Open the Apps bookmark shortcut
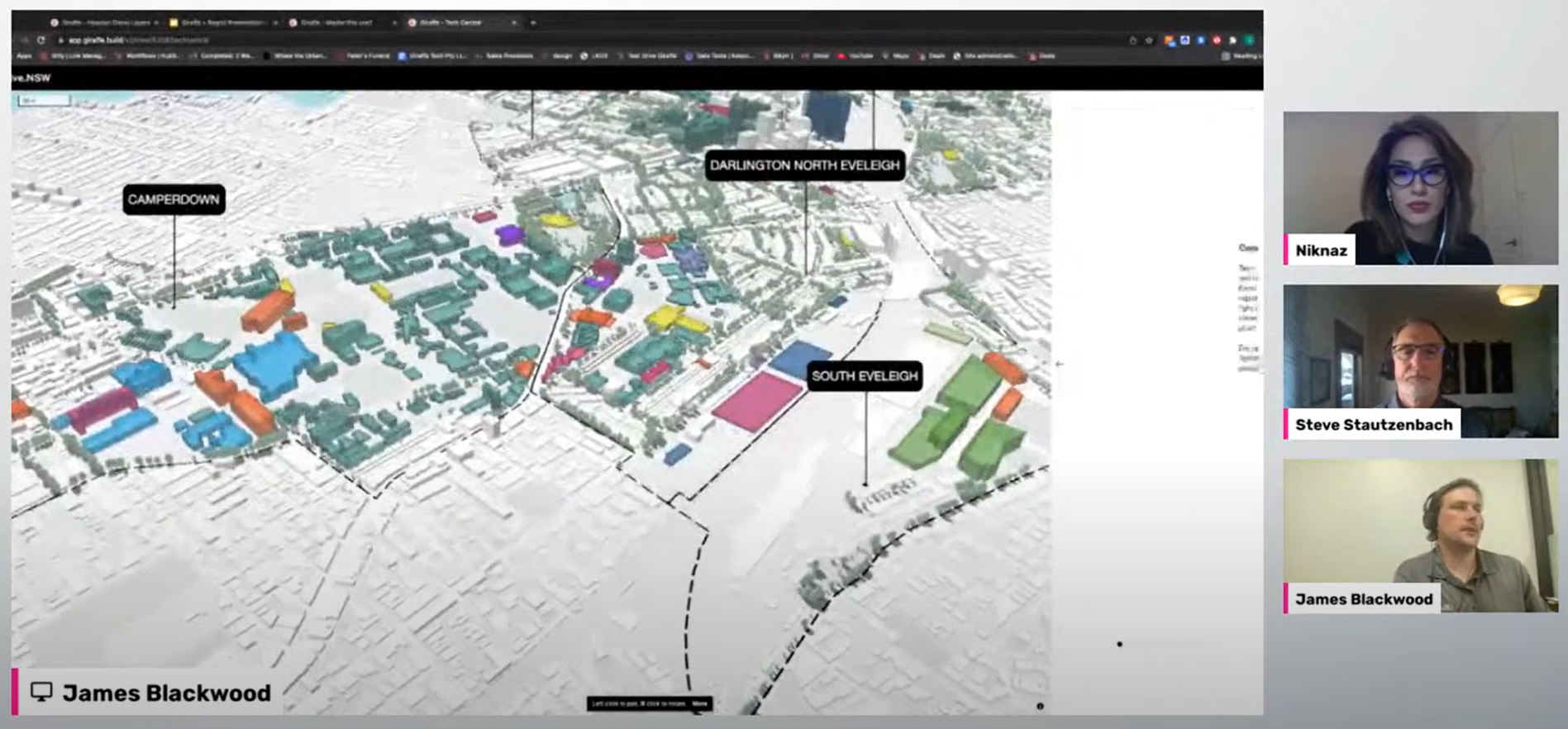 point(24,56)
